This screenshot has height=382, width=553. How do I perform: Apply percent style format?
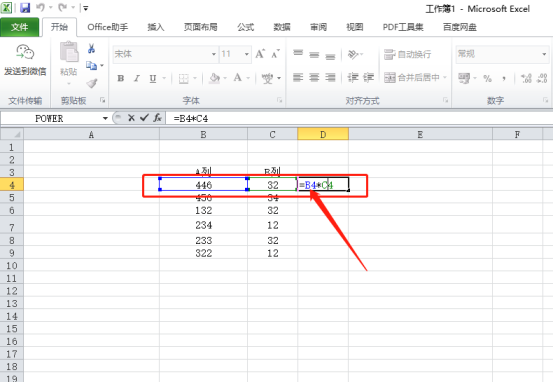487,78
